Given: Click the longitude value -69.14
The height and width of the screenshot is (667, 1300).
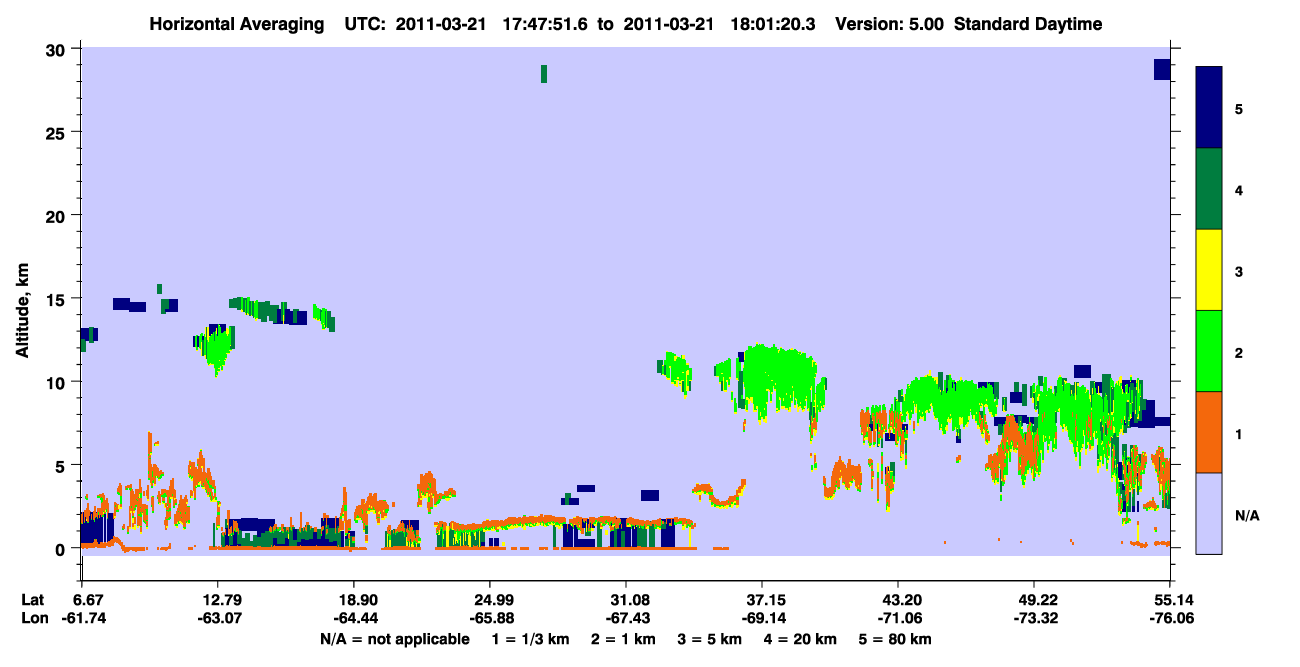Looking at the screenshot, I should [x=762, y=618].
